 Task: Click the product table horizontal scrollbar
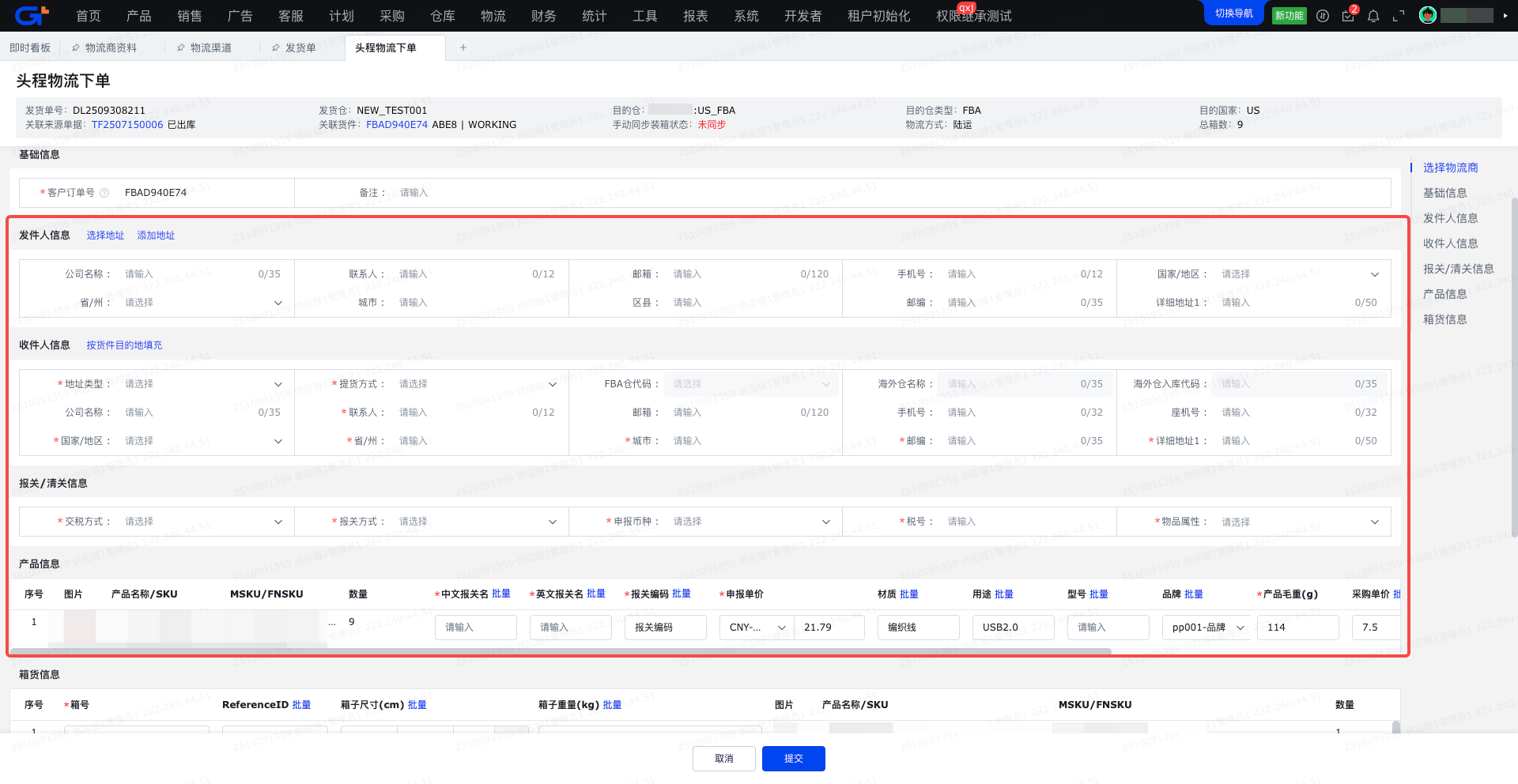coord(561,652)
